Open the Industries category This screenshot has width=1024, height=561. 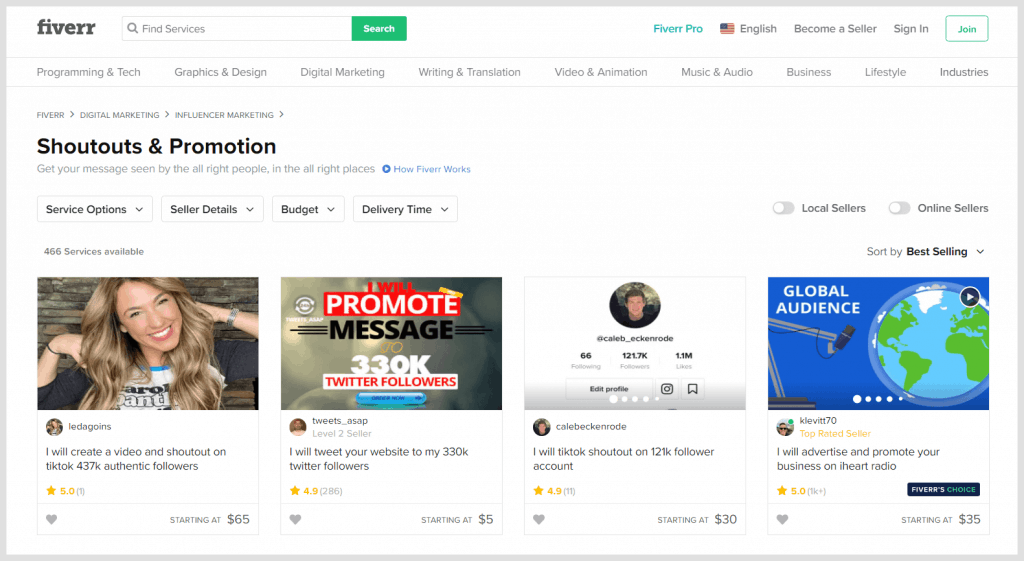coord(963,72)
